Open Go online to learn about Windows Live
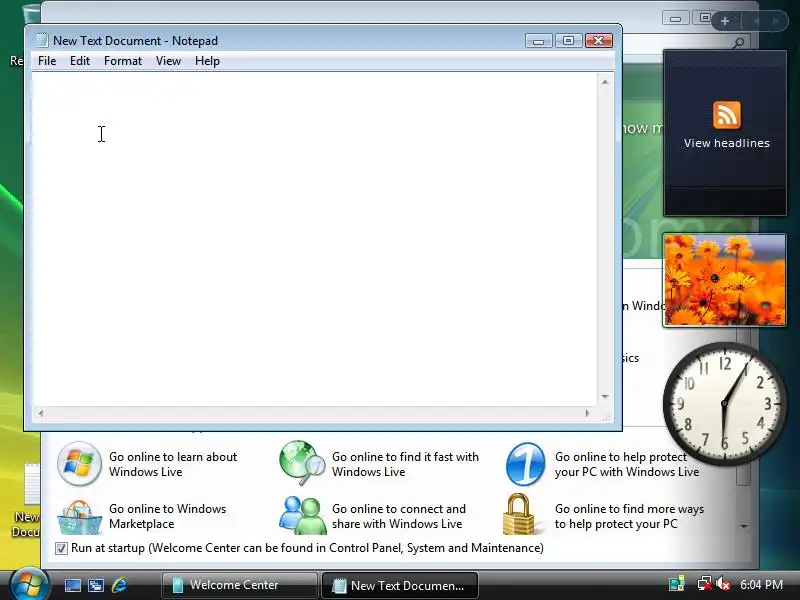The width and height of the screenshot is (800, 600). click(x=173, y=464)
